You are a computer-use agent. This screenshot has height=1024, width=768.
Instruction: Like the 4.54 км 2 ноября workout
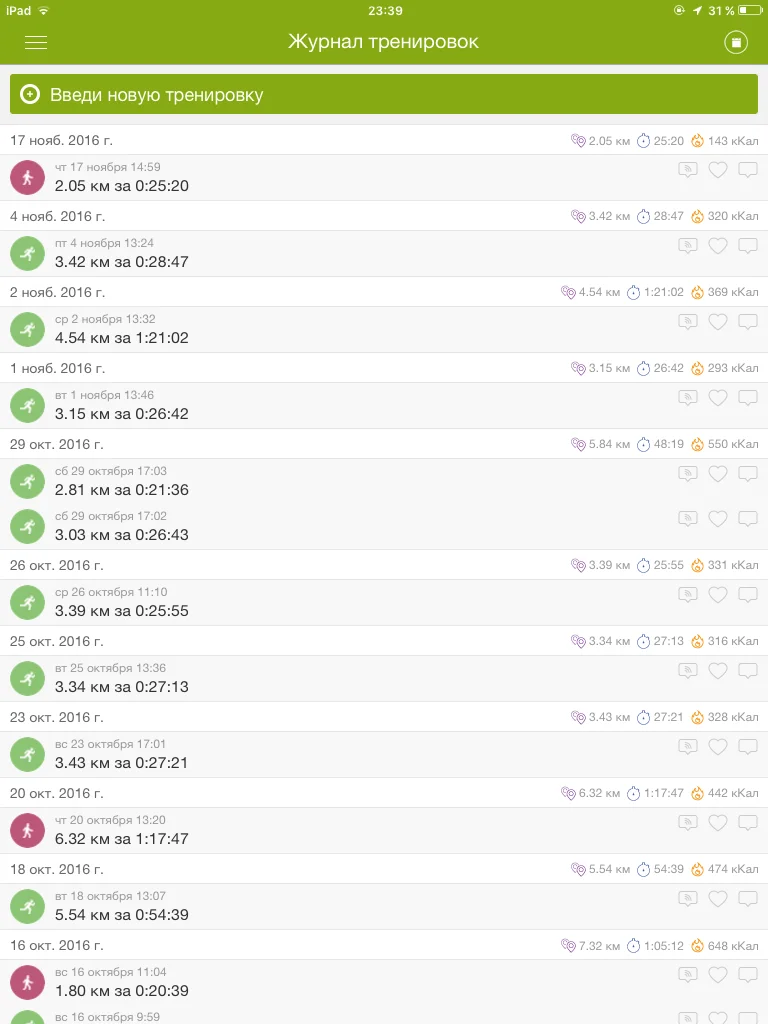pyautogui.click(x=717, y=322)
